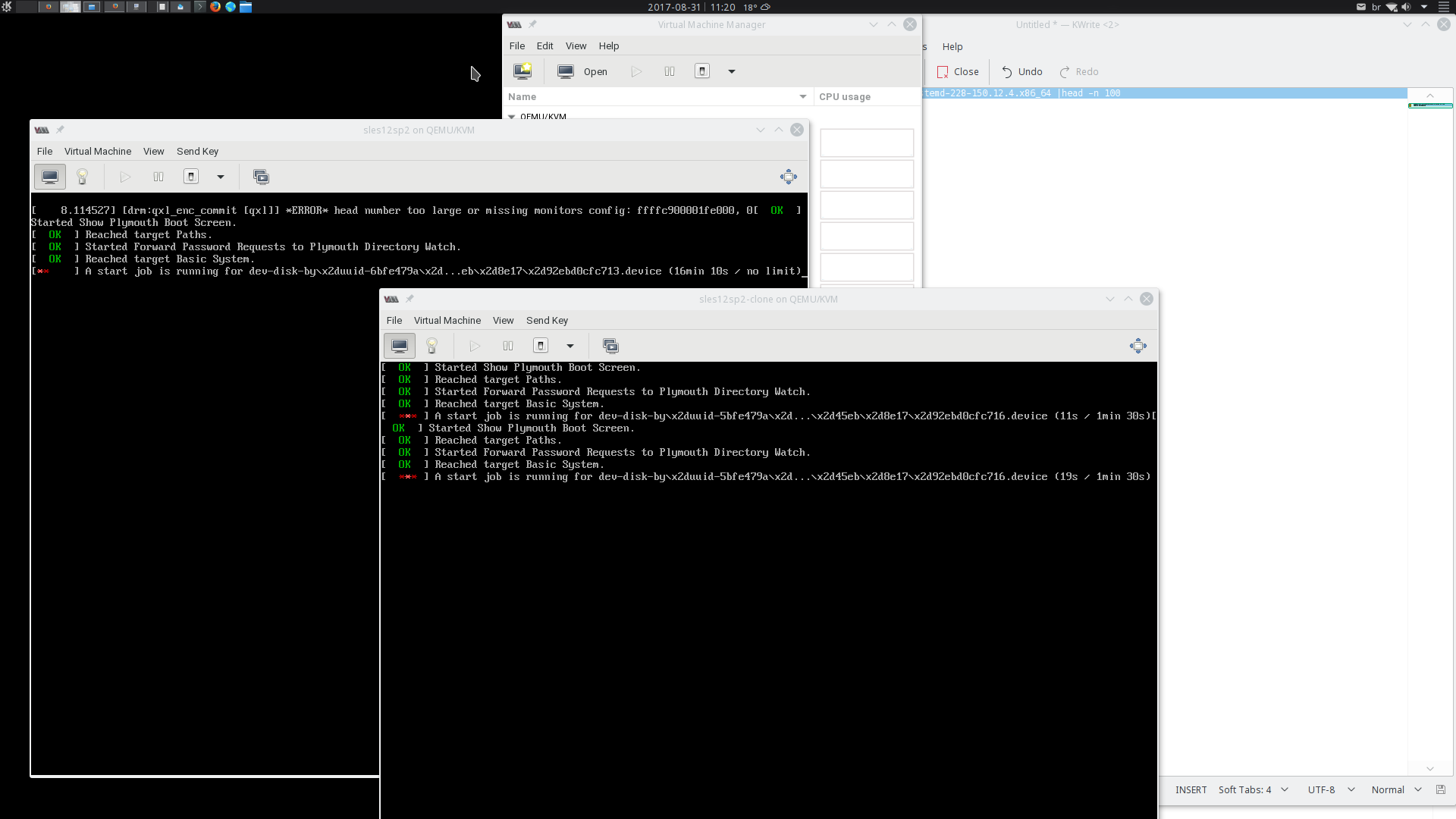The image size is (1456, 819).
Task: Open KDE application launcher
Action: [7, 7]
